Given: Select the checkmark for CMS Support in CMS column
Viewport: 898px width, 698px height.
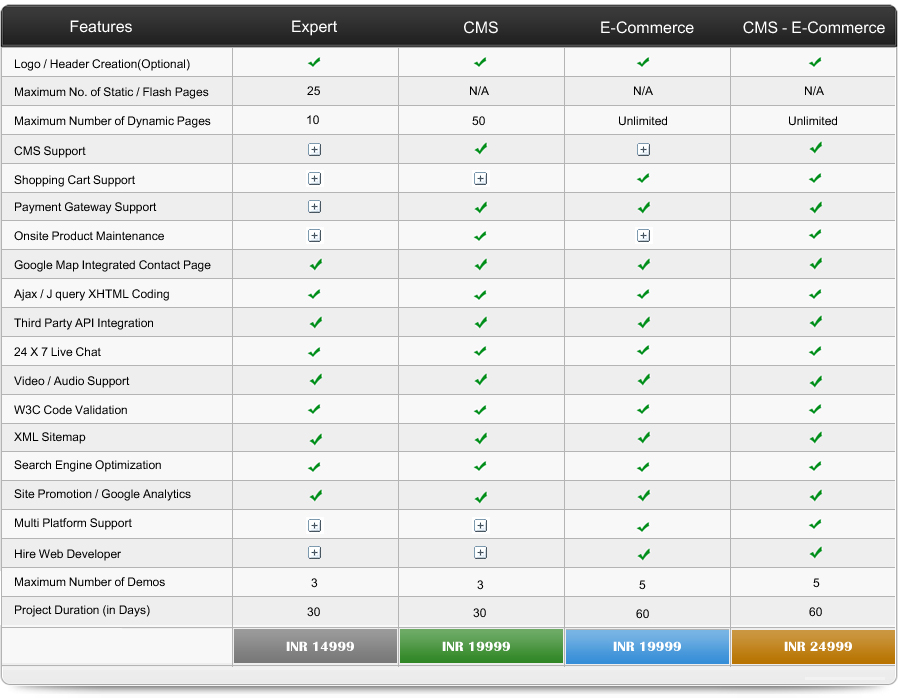Looking at the screenshot, I should pos(480,149).
